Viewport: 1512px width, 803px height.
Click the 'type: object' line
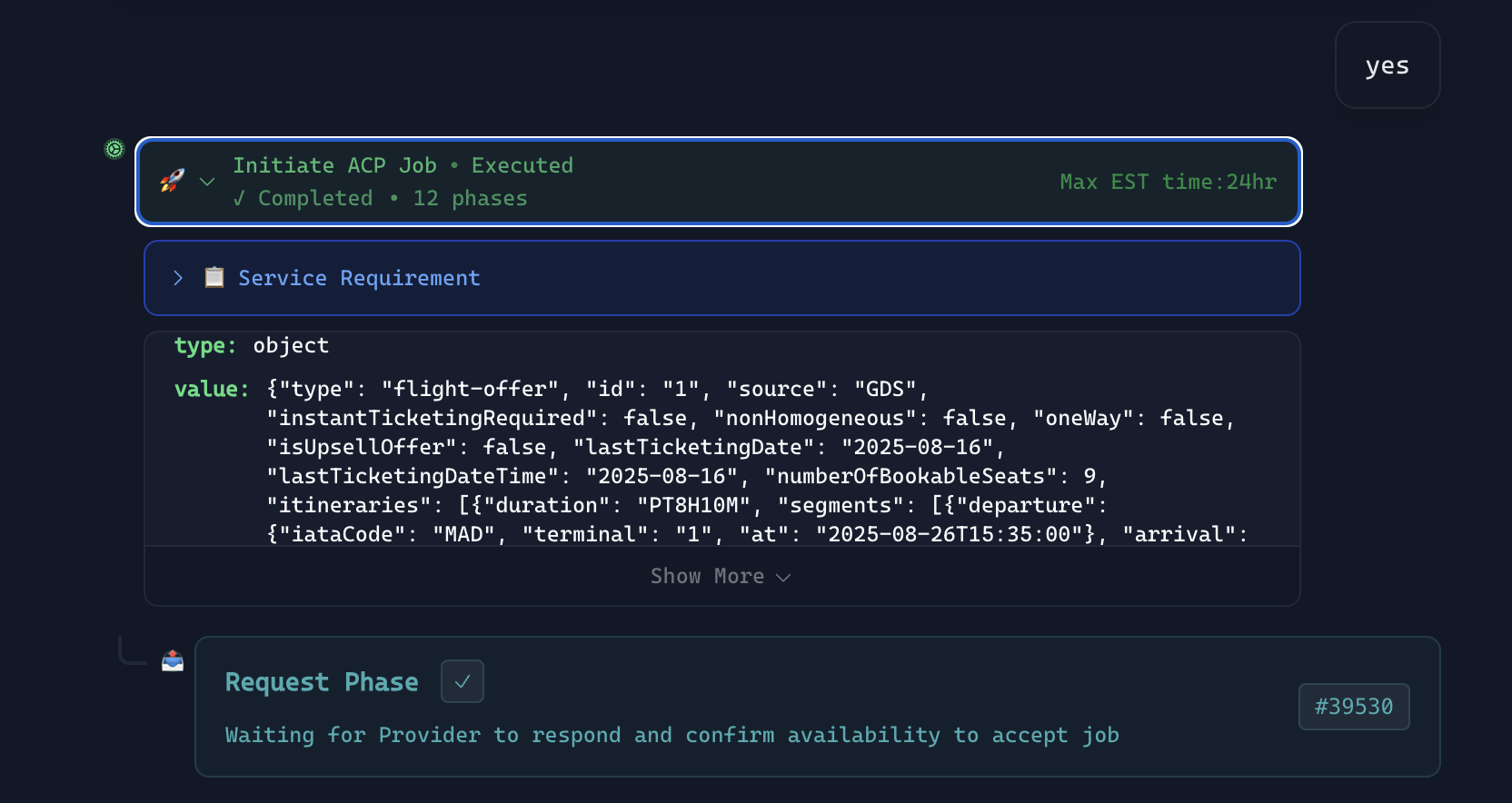(x=252, y=345)
